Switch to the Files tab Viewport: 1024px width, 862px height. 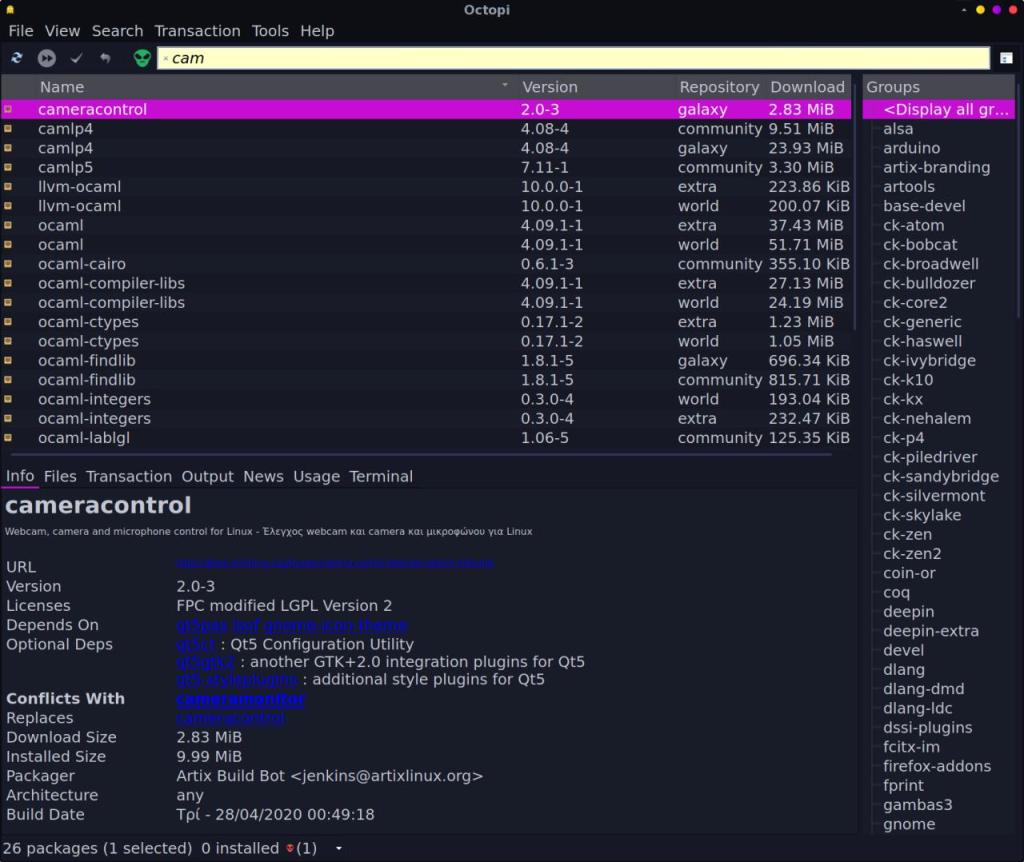point(60,476)
